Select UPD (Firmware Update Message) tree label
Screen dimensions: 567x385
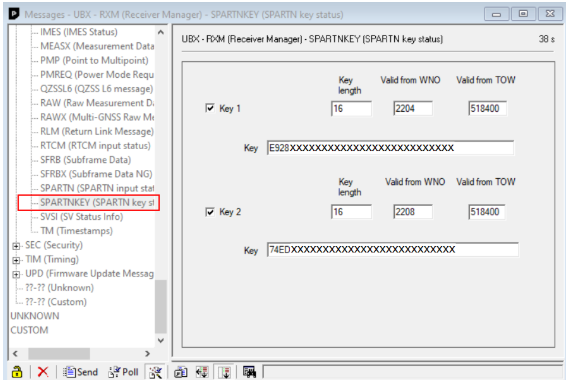click(89, 273)
